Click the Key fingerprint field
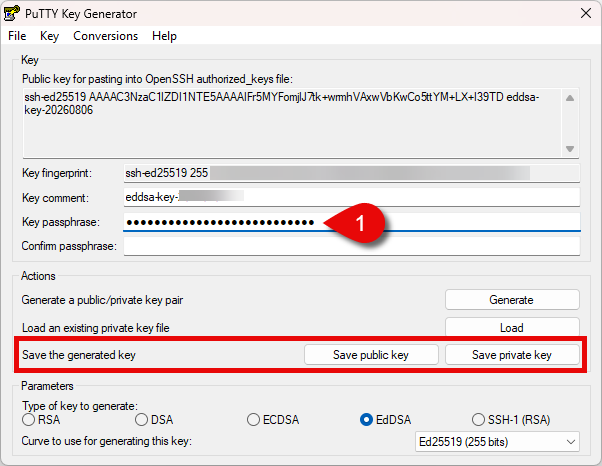Image resolution: width=602 pixels, height=466 pixels. [352, 173]
